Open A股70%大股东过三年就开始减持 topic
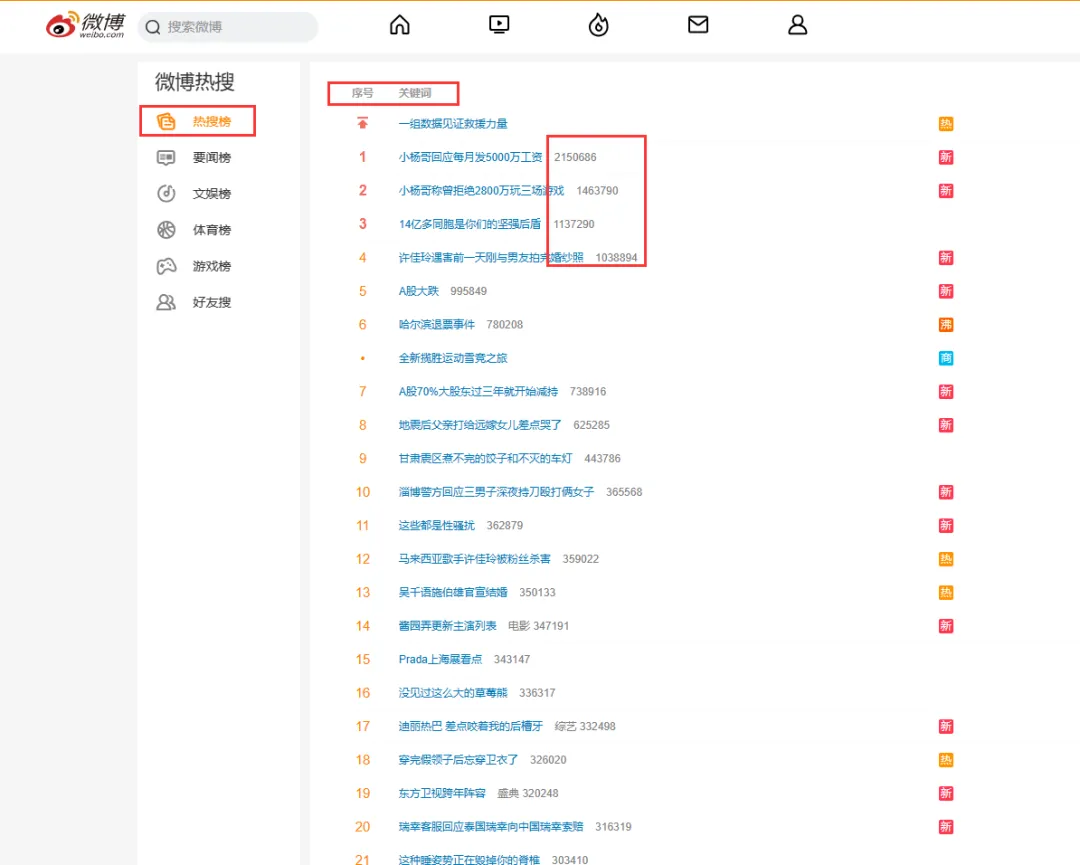The image size is (1080, 865). tap(478, 392)
